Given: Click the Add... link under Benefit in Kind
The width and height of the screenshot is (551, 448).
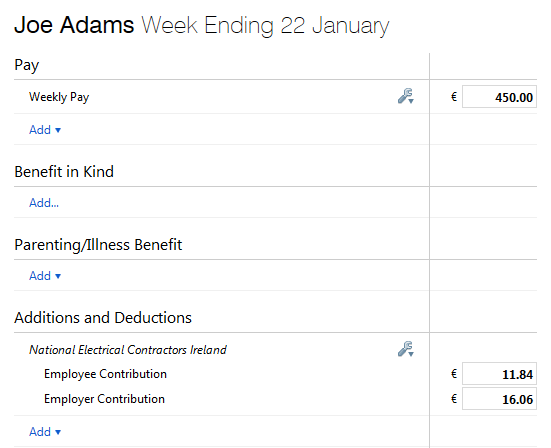Looking at the screenshot, I should tap(44, 203).
